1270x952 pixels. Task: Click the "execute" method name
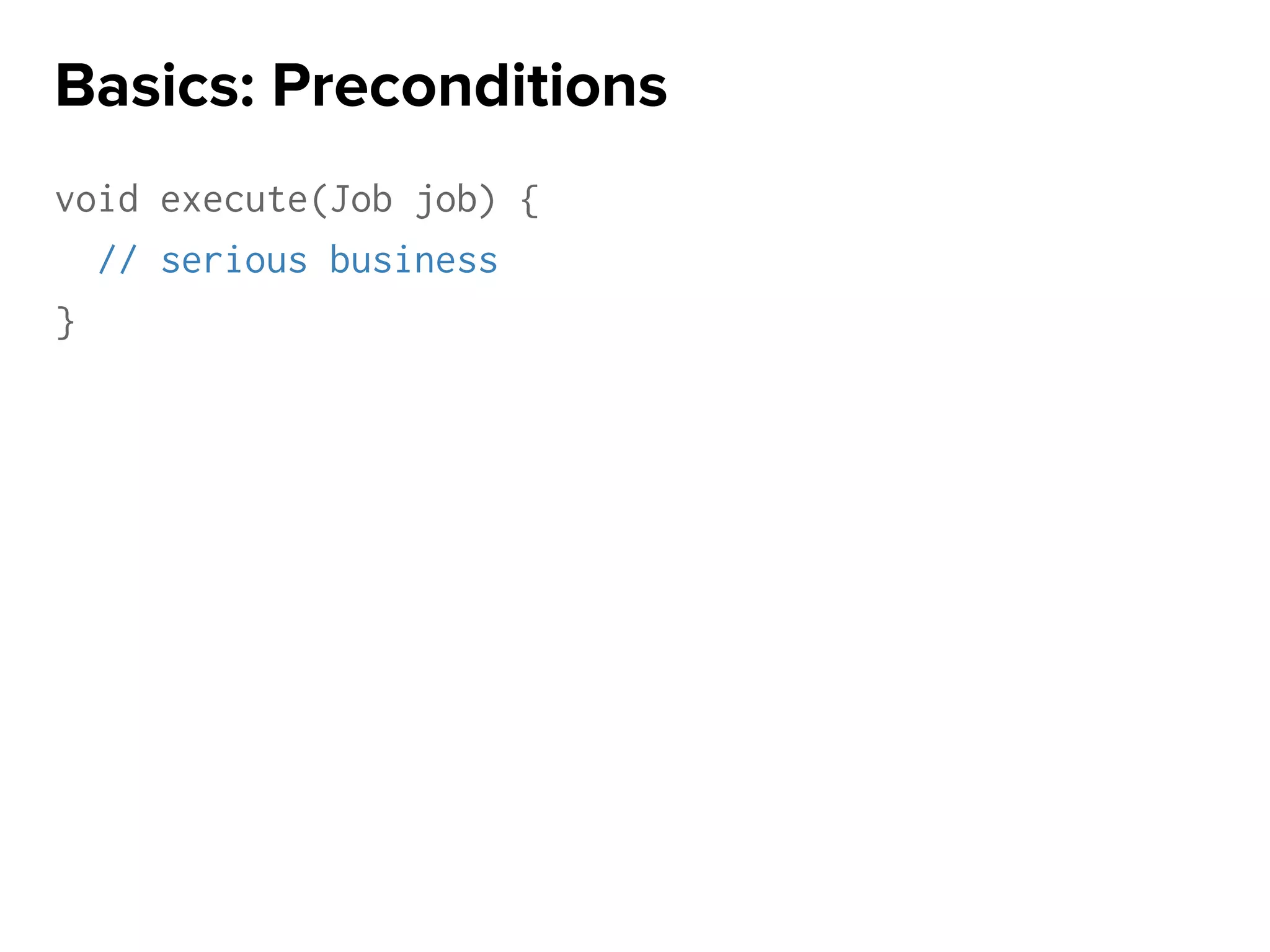click(x=234, y=200)
